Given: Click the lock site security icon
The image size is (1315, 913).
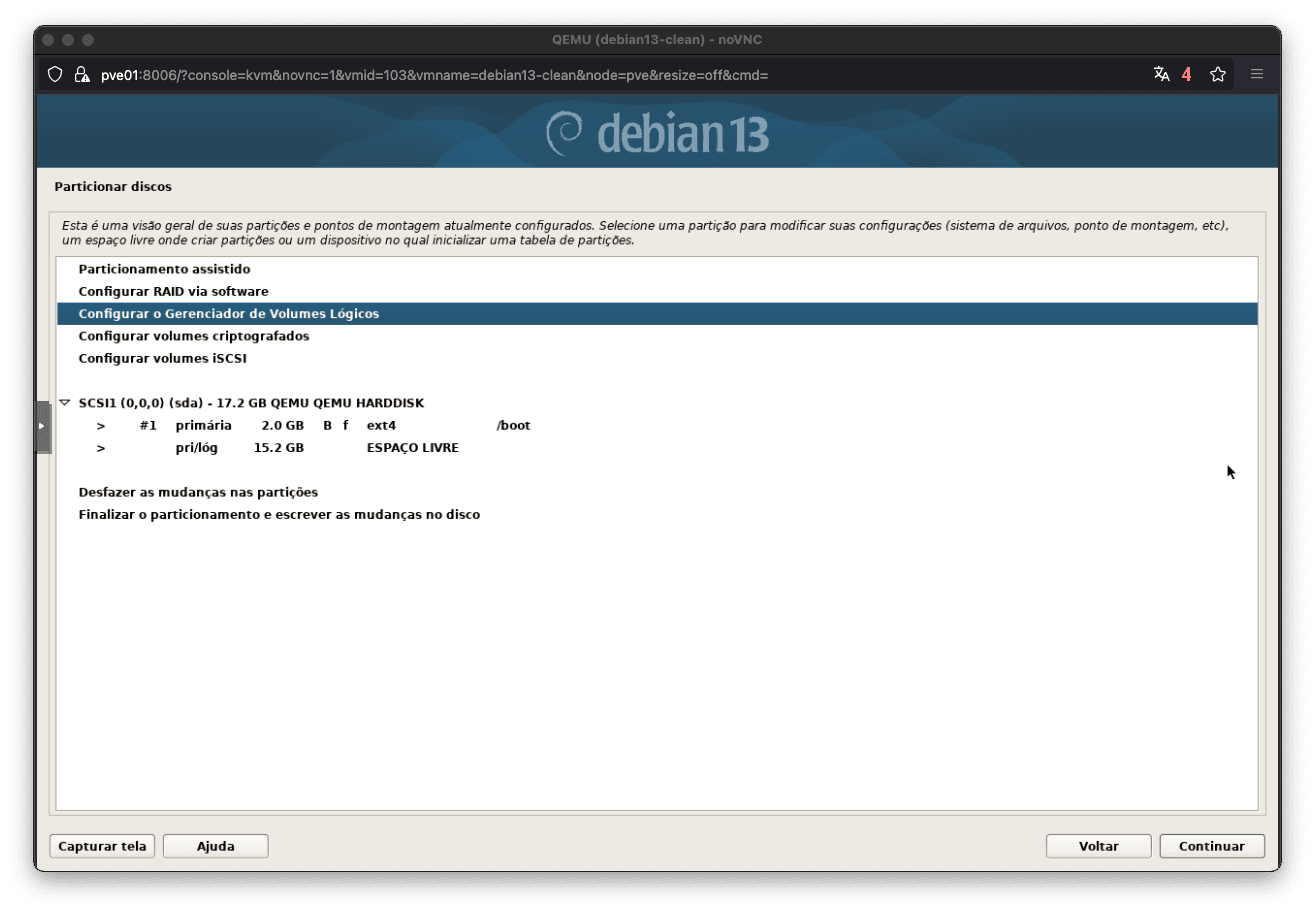Looking at the screenshot, I should tap(83, 75).
